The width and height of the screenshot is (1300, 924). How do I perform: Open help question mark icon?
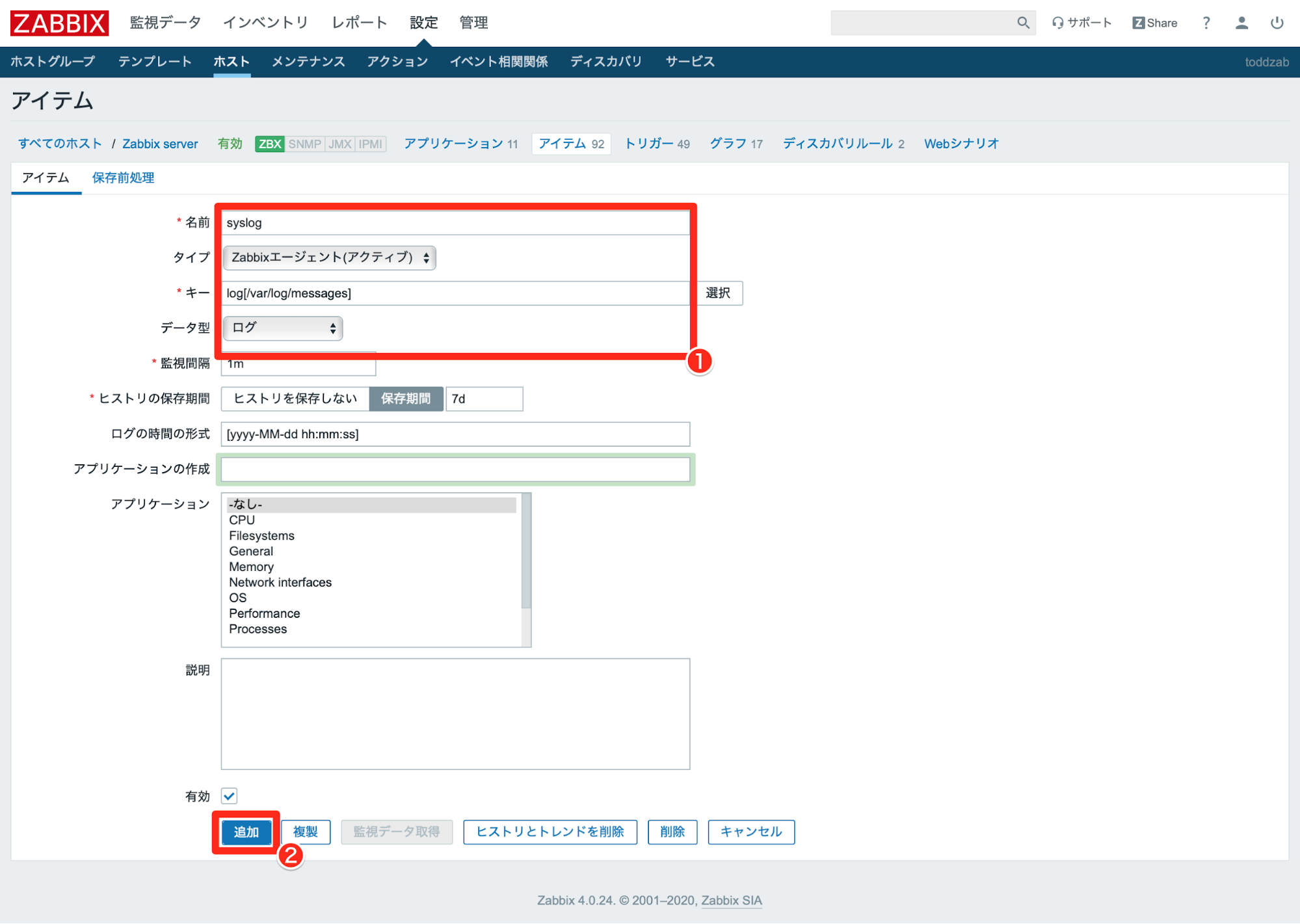(1206, 23)
